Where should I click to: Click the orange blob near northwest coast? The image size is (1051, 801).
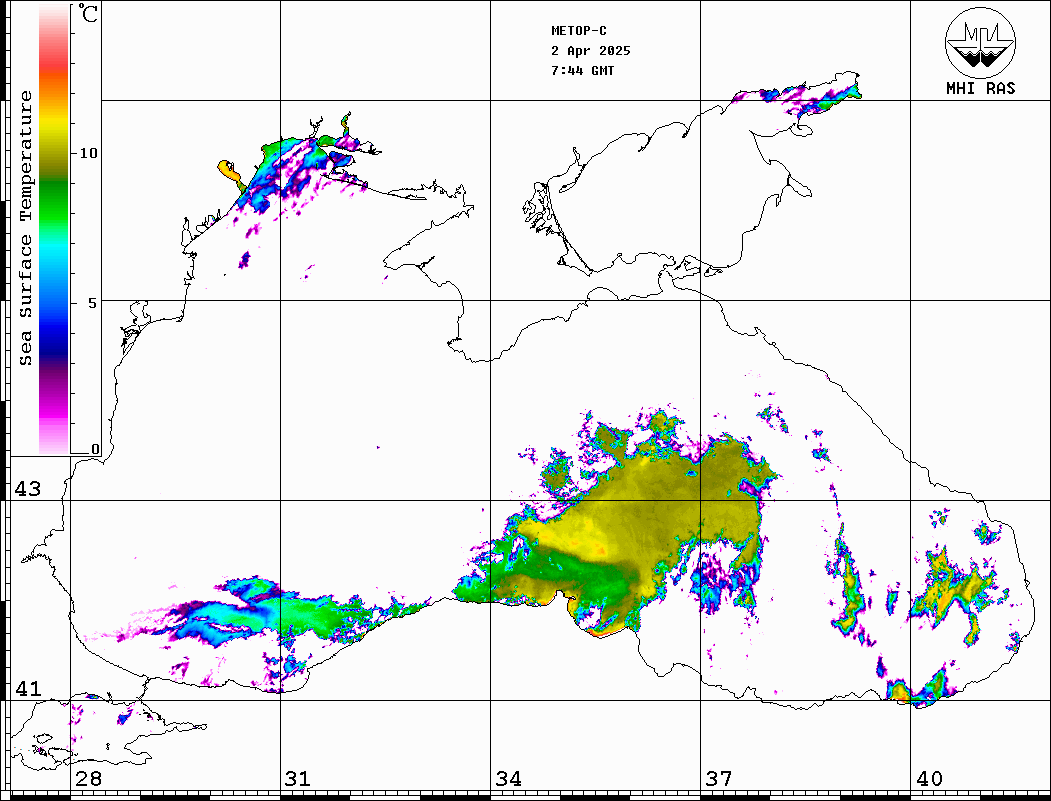(230, 170)
